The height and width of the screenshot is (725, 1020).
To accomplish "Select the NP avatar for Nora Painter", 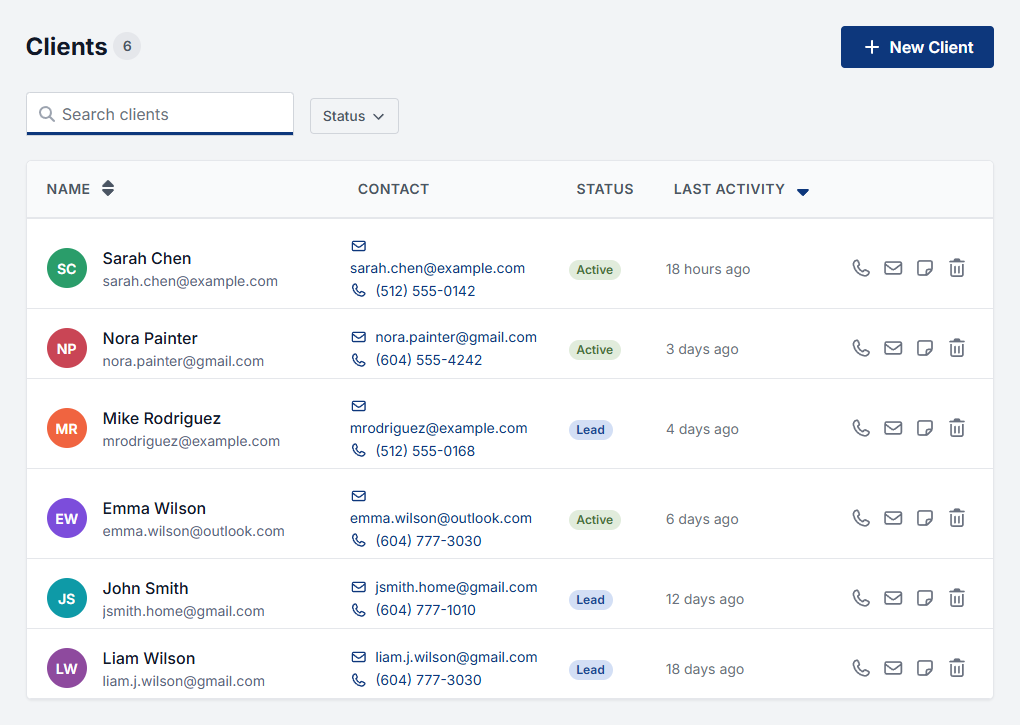I will coord(67,348).
